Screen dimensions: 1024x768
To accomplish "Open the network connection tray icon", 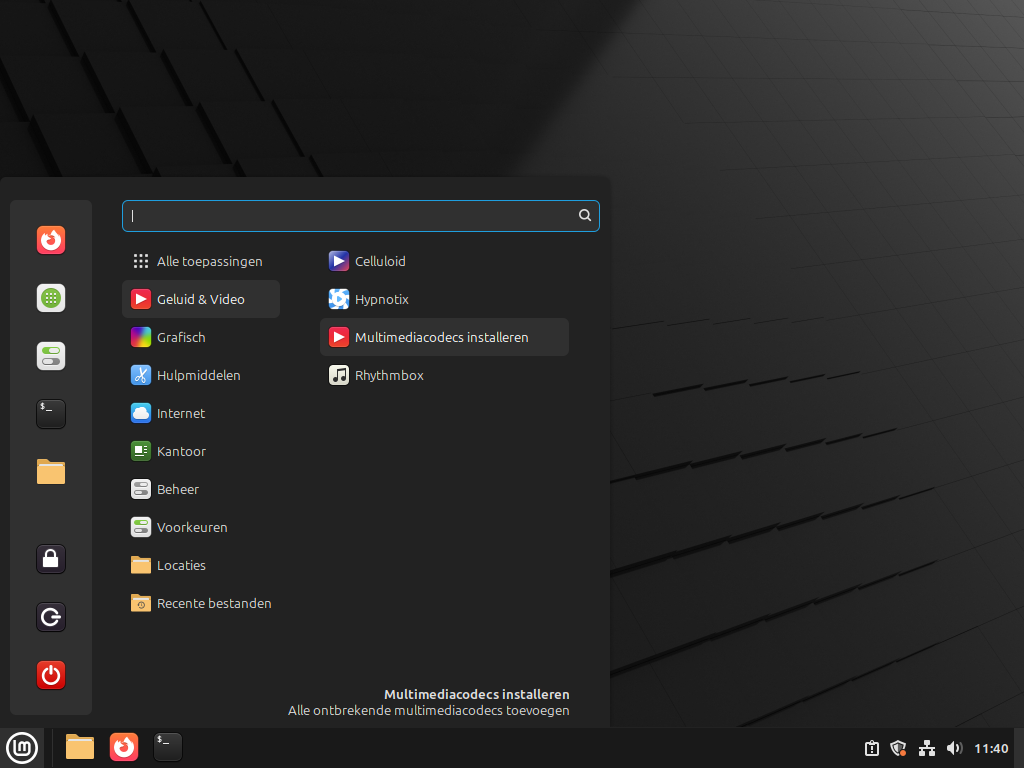I will (927, 748).
